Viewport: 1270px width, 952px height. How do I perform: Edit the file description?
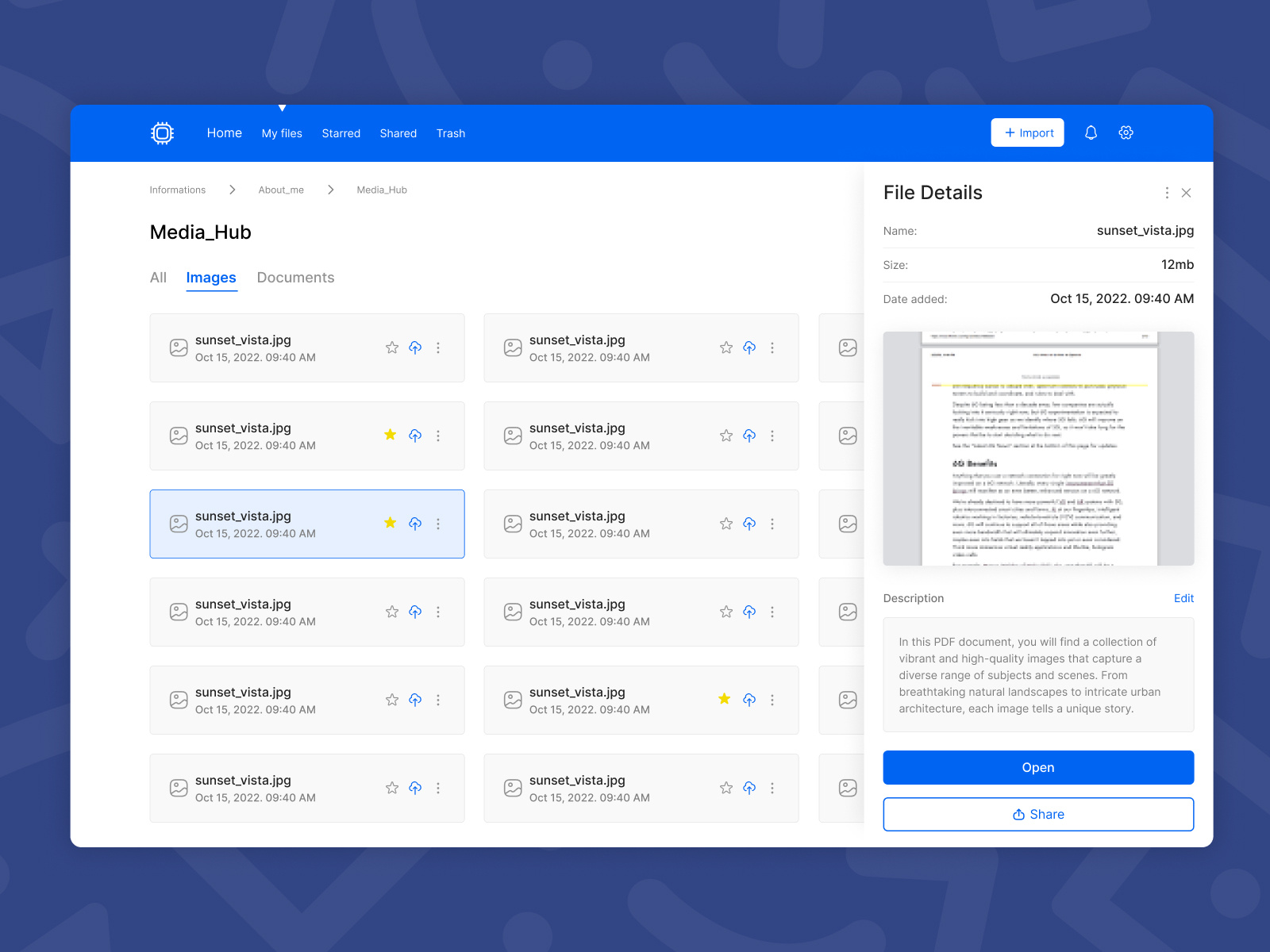coord(1183,598)
